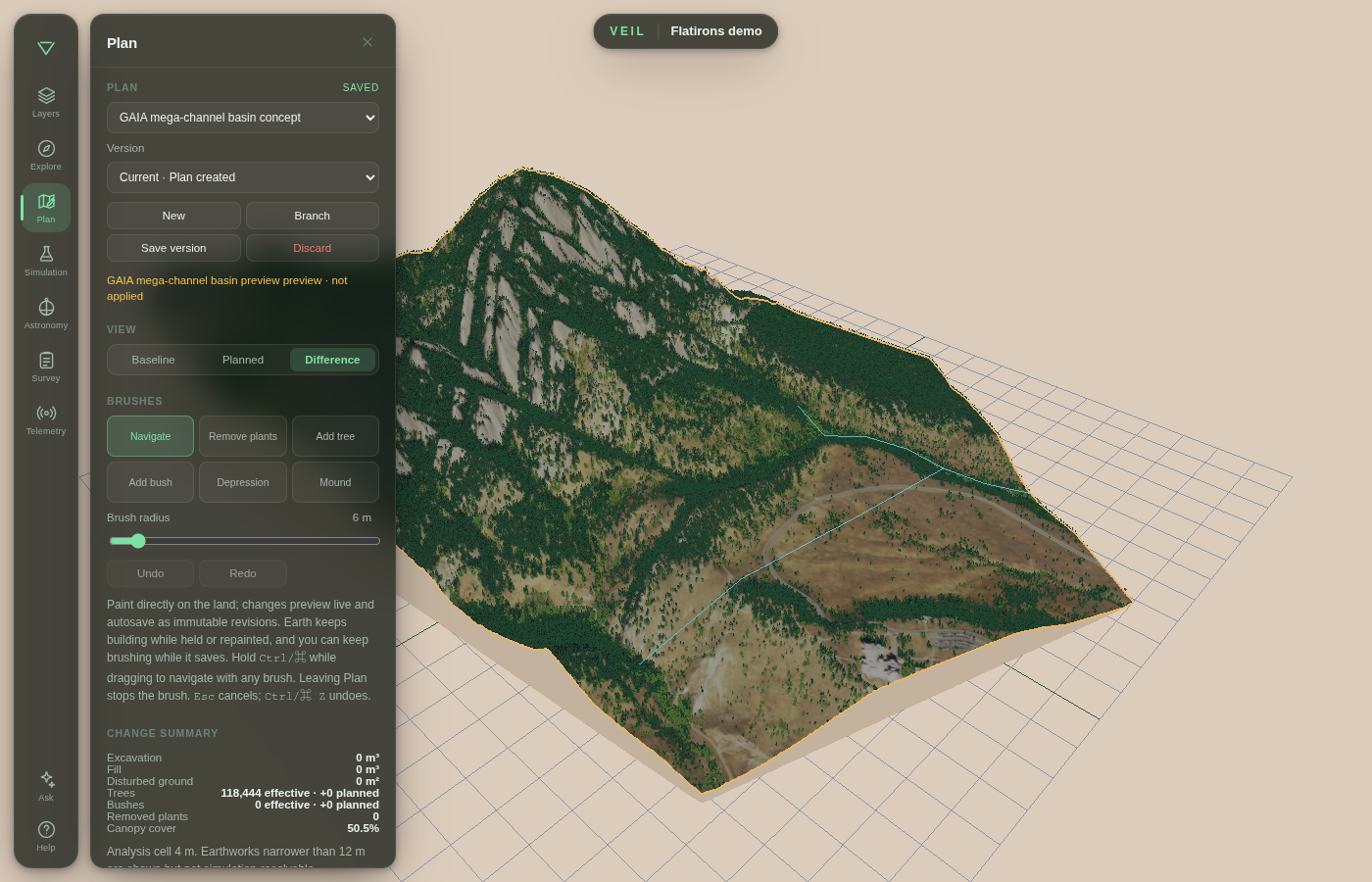Click the Redo button
This screenshot has width=1372, height=882.
243,573
